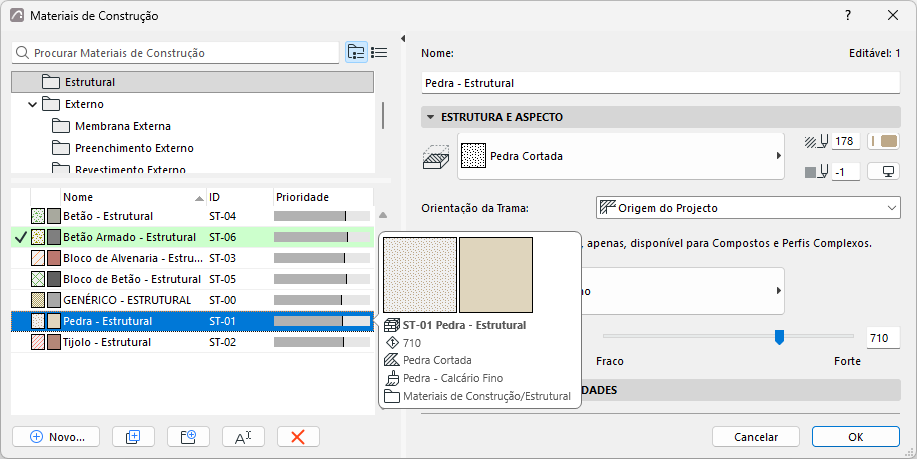Open the surface selector flyout arrow
Screen dimensions: 917x459
click(778, 291)
